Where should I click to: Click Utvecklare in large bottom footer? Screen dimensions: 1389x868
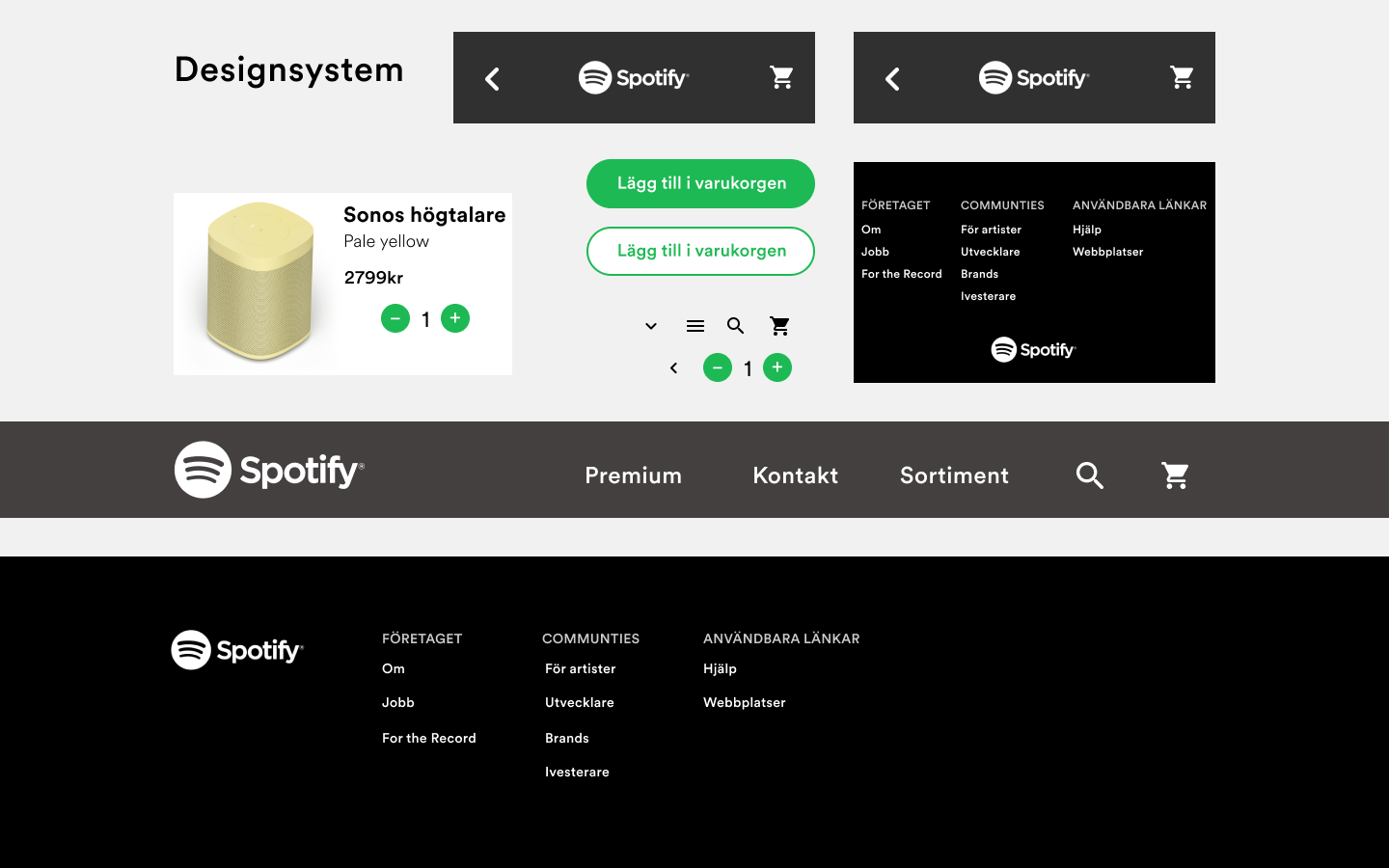pyautogui.click(x=580, y=702)
